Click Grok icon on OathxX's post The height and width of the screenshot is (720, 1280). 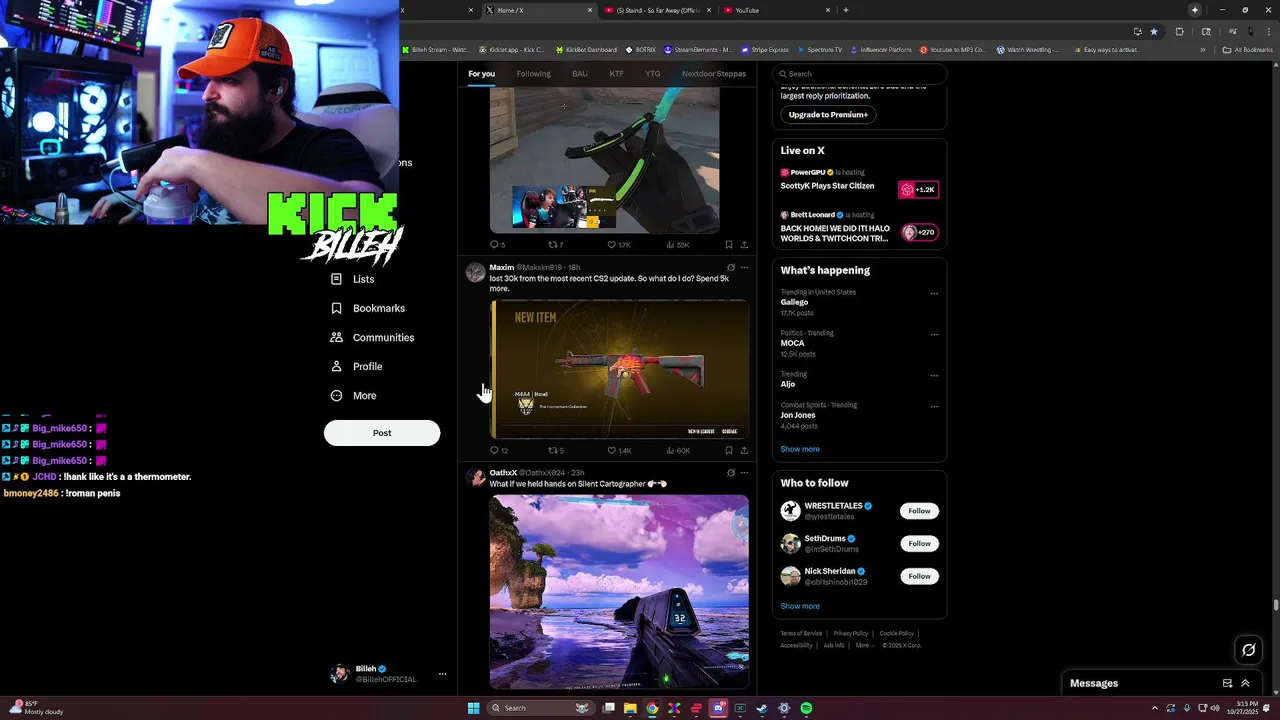point(730,472)
